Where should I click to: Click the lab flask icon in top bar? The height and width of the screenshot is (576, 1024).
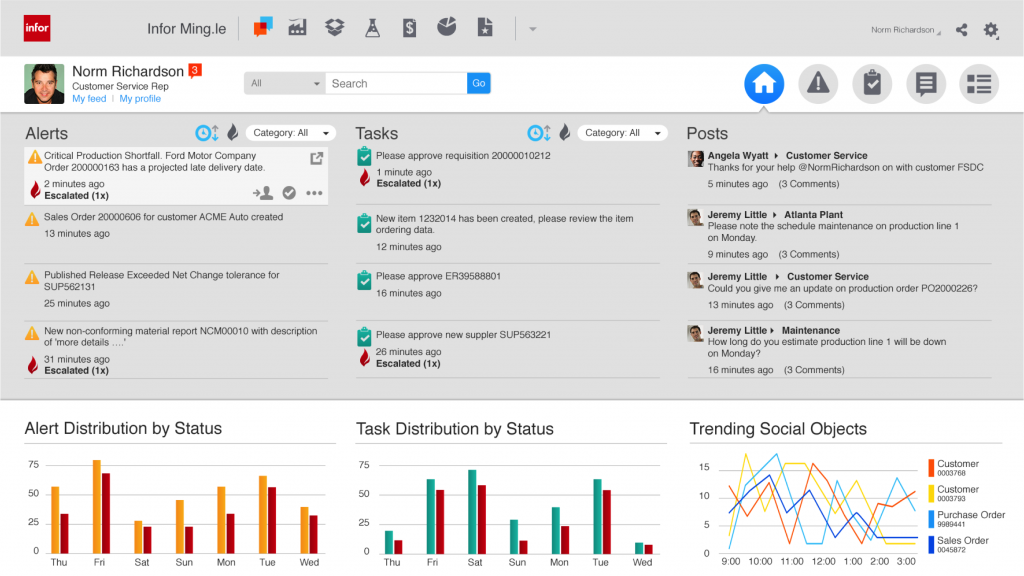pyautogui.click(x=372, y=27)
